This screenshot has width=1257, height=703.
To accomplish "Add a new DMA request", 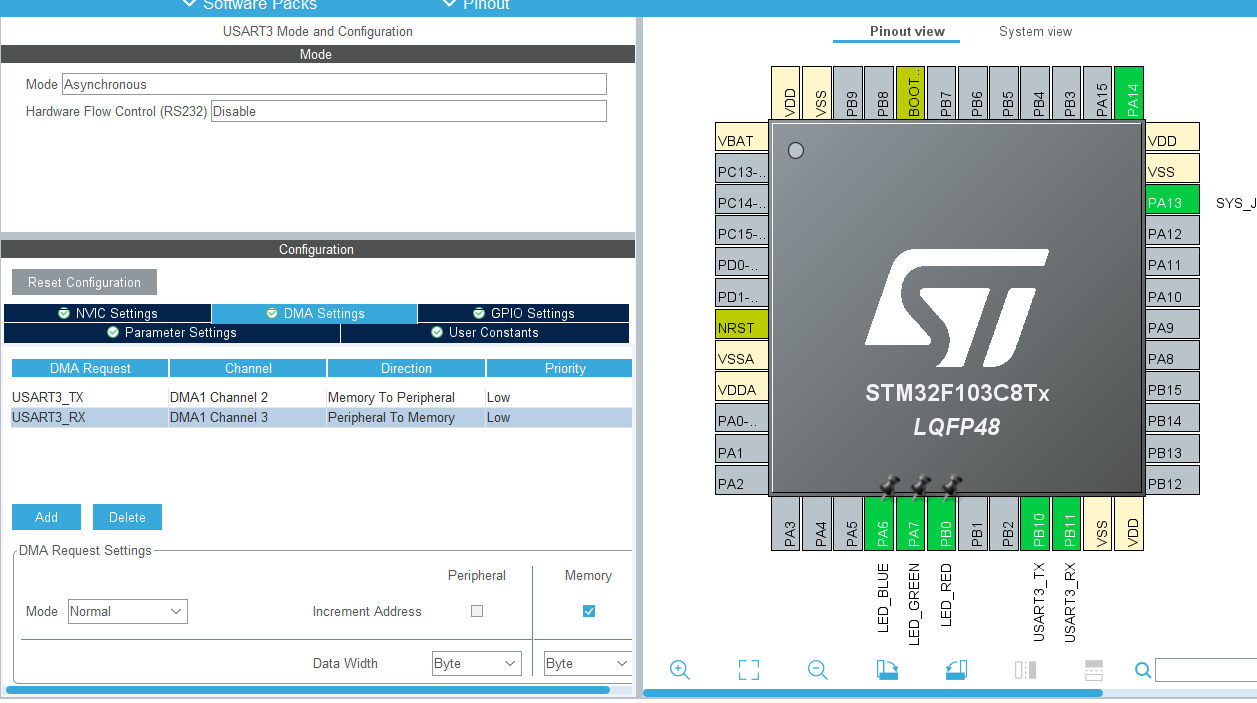I will [46, 517].
